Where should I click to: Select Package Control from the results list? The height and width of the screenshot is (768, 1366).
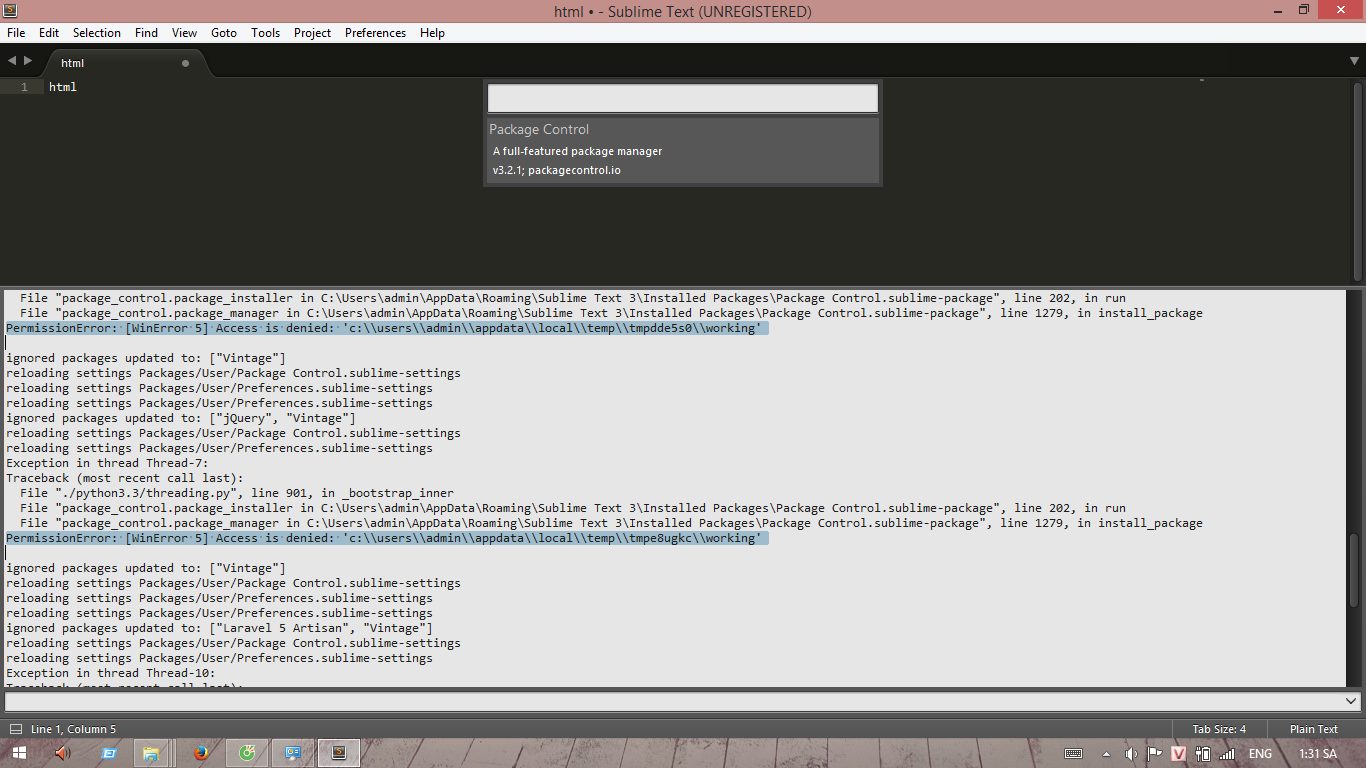(682, 150)
